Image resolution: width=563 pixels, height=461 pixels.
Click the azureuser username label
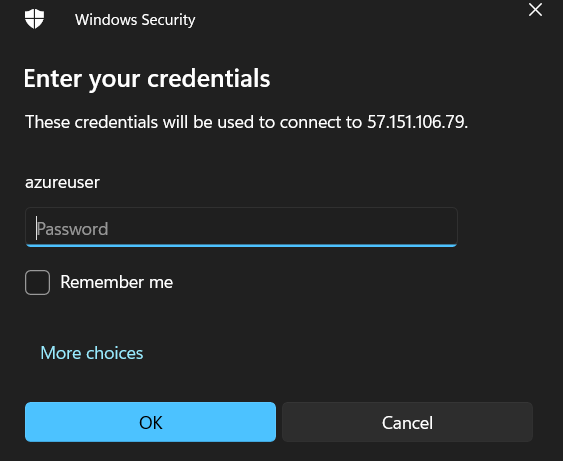[62, 182]
